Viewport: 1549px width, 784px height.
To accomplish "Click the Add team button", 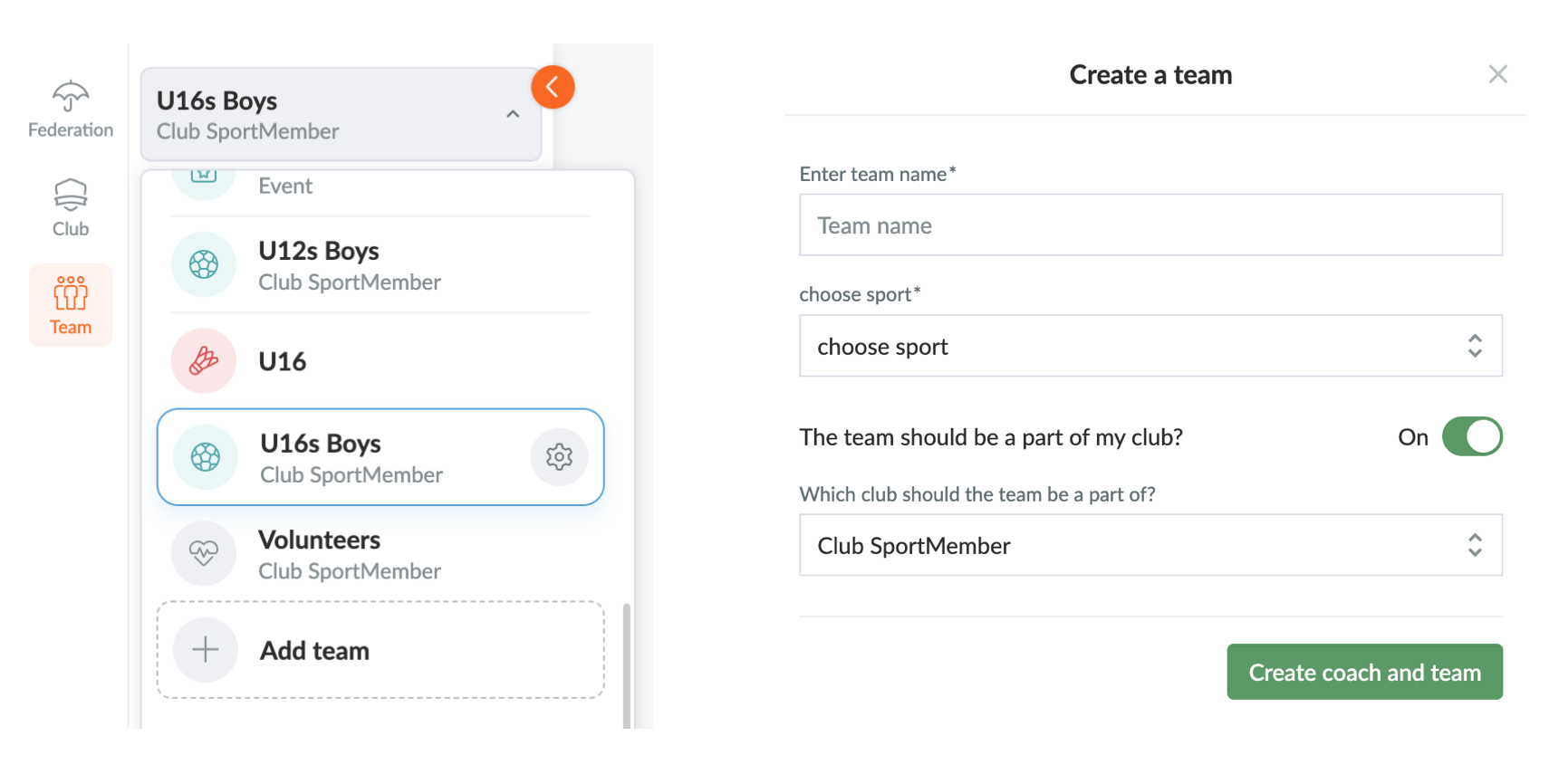I will tap(380, 650).
